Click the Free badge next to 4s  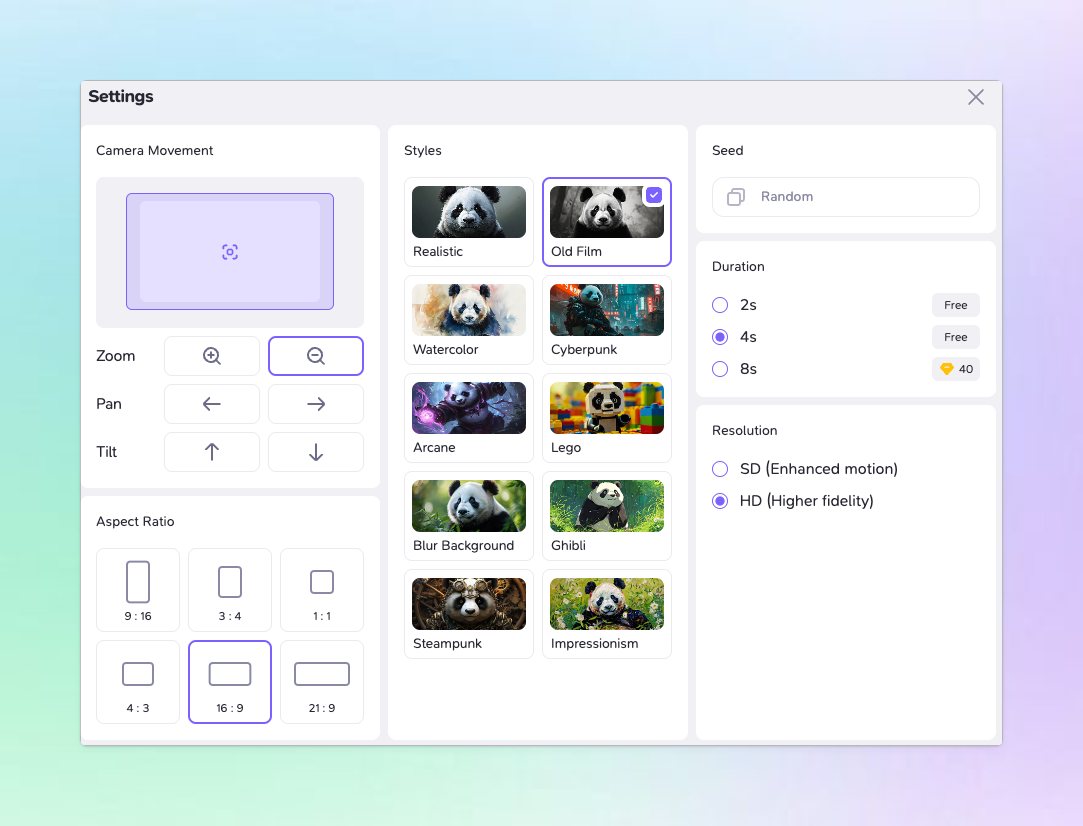pos(956,337)
